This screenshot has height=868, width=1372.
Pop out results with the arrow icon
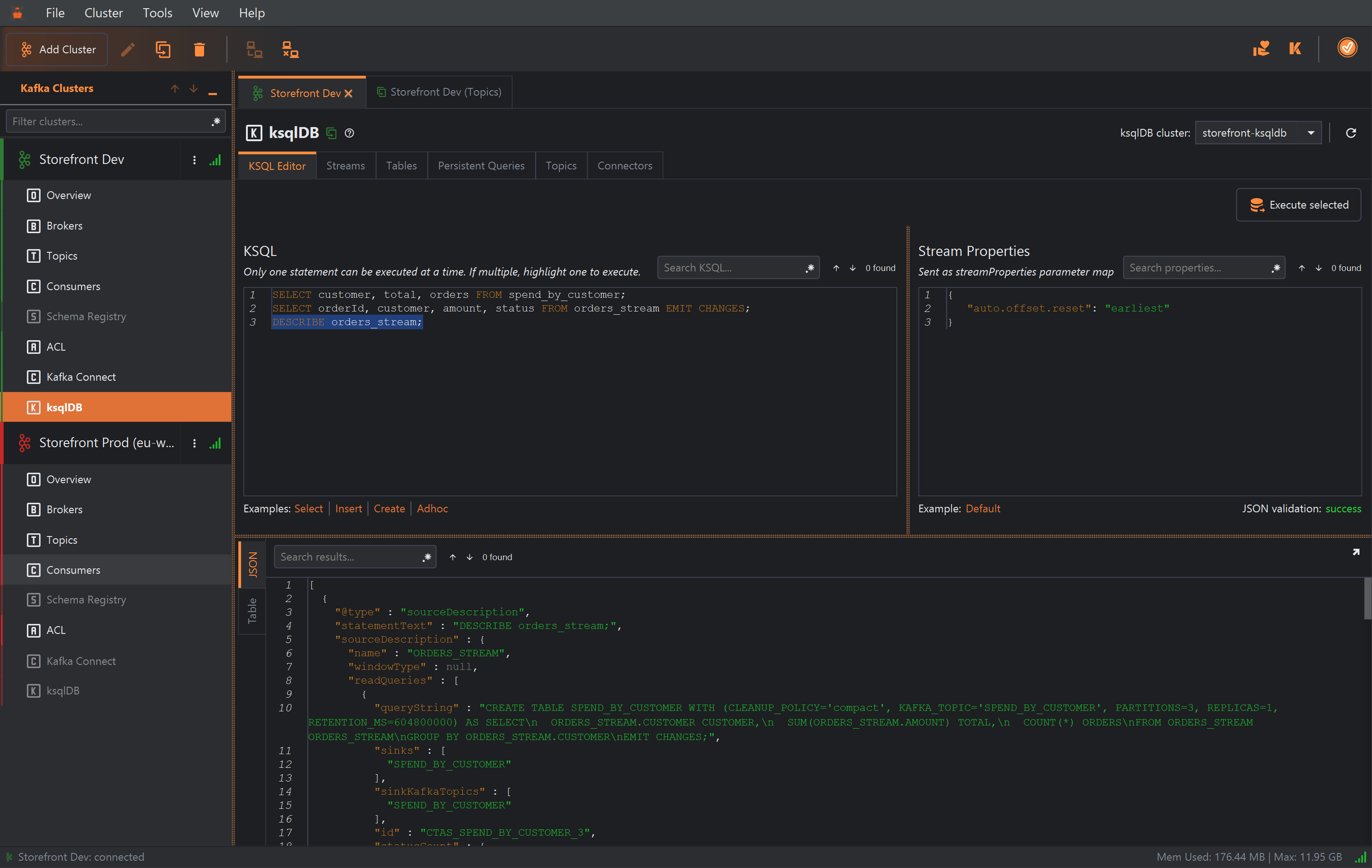pyautogui.click(x=1356, y=552)
